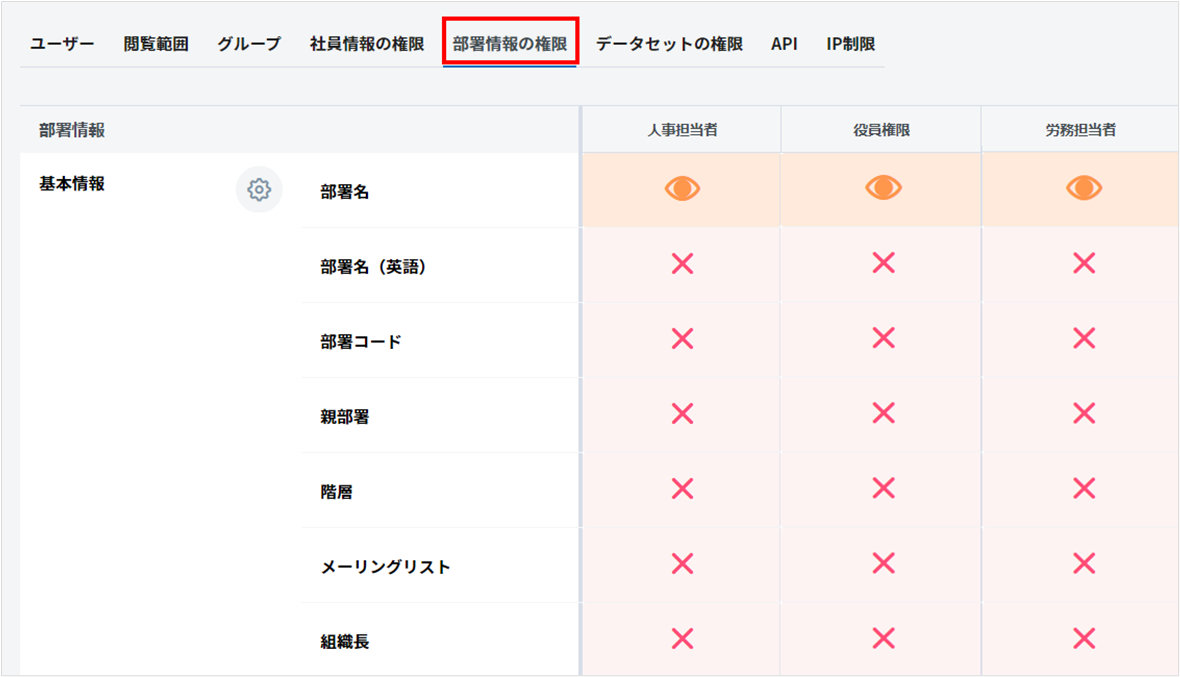Viewport: 1180px width, 677px height.
Task: Click X icon for 階層 under 人事担当者
Action: point(682,489)
